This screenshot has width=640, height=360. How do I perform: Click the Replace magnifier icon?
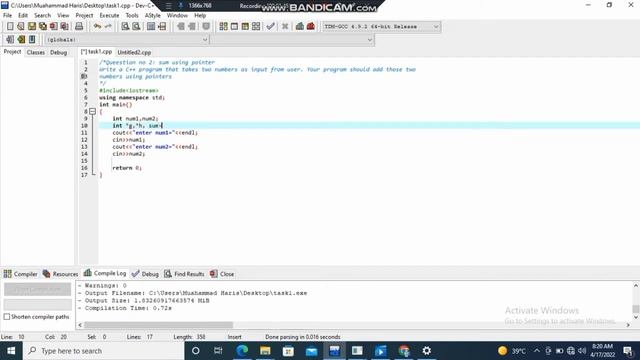click(x=136, y=27)
